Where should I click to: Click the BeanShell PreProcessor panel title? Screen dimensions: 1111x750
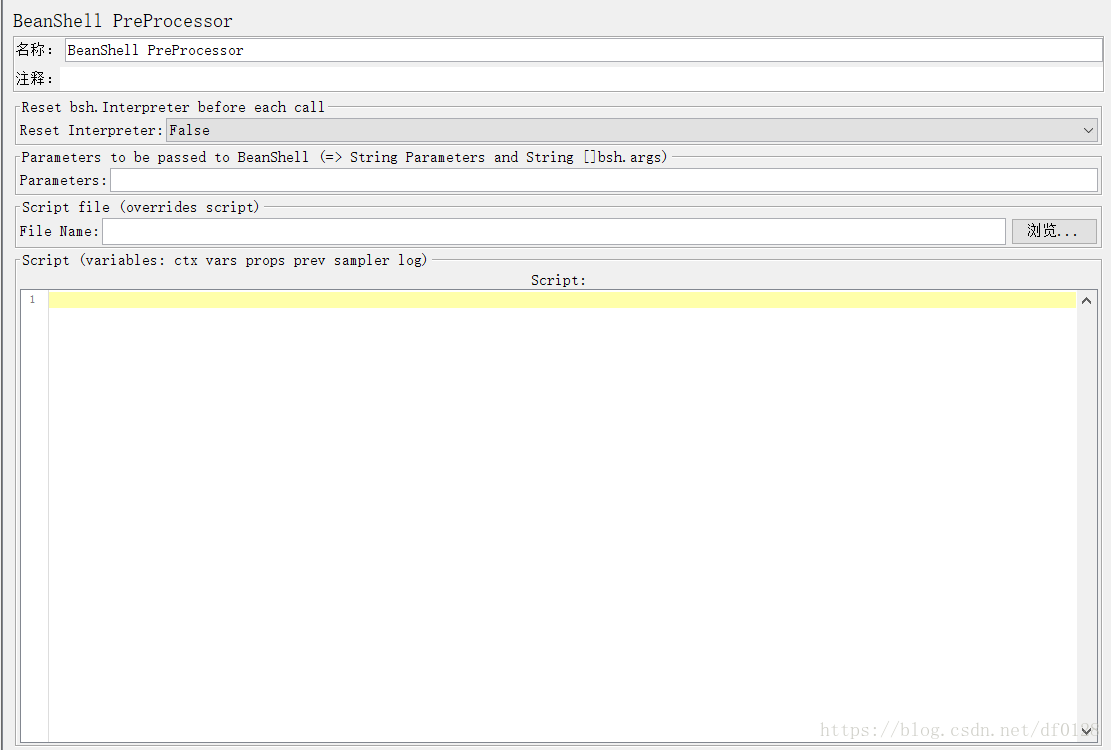123,21
